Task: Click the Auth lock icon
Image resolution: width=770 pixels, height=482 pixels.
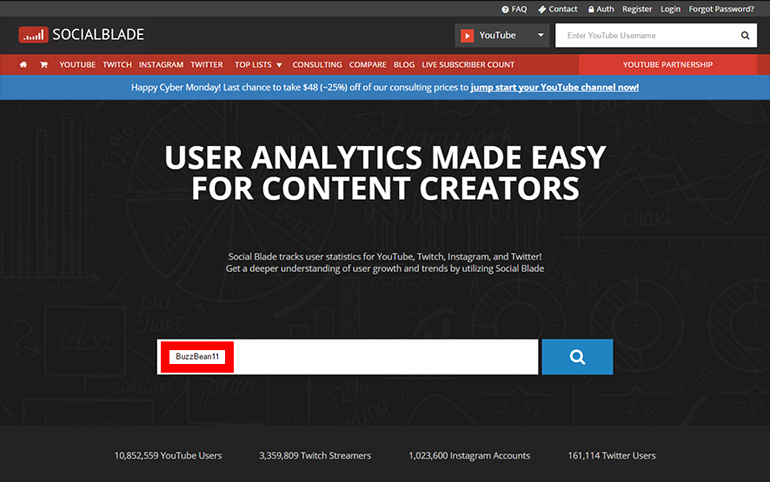Action: (x=591, y=9)
